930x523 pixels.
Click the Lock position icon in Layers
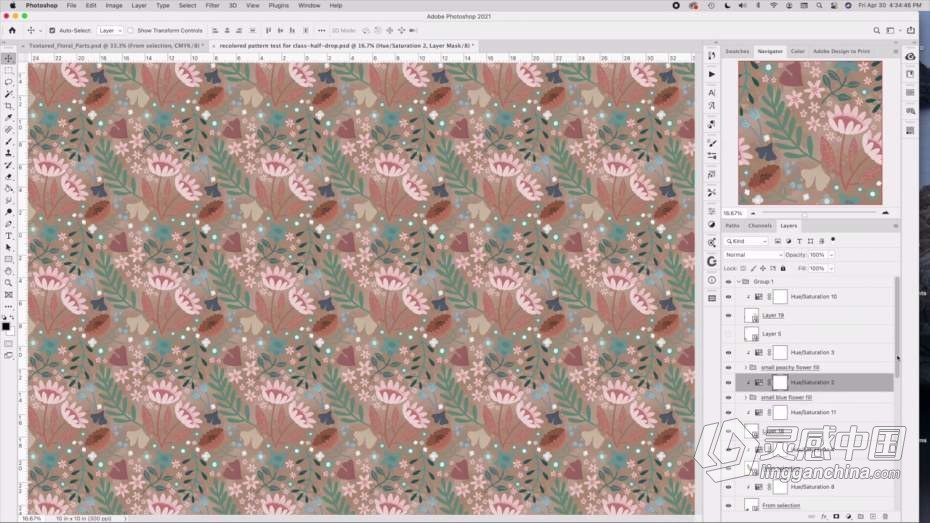763,269
